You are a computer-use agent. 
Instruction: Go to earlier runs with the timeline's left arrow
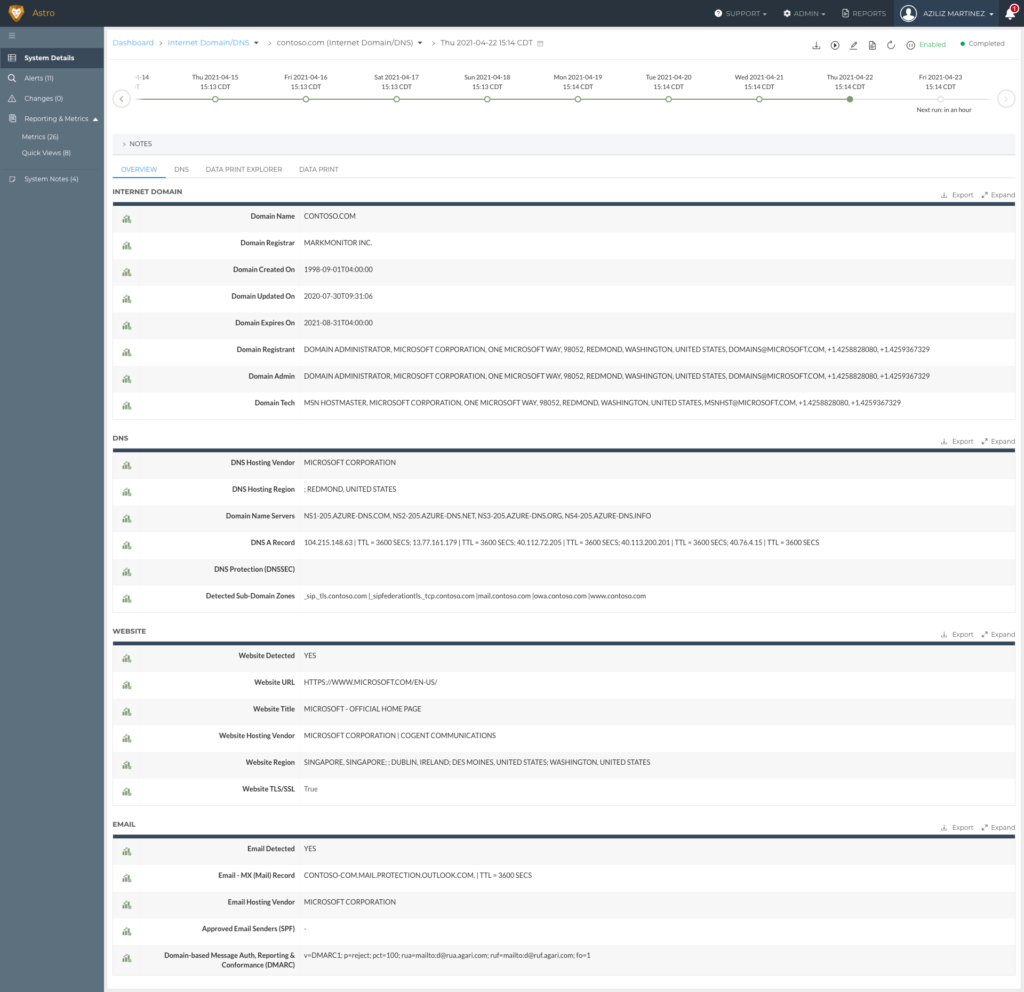click(x=121, y=99)
